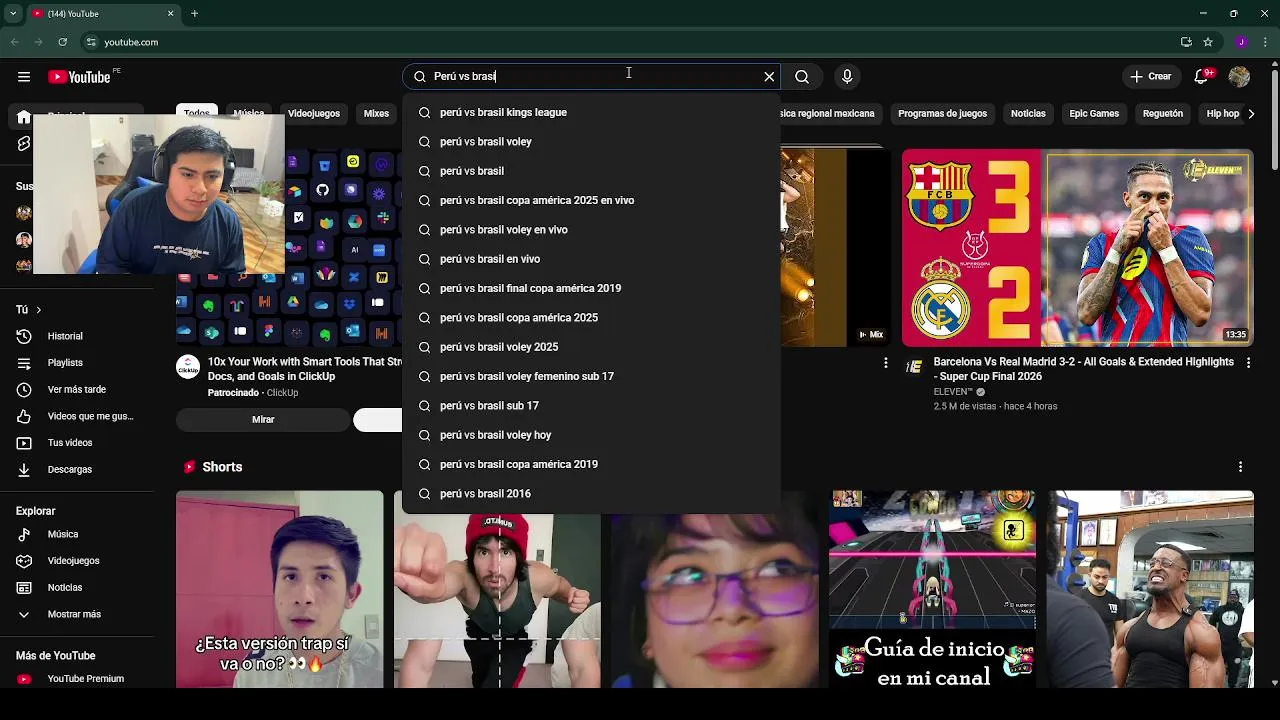This screenshot has width=1280, height=720.
Task: Open ClickUp ad title link
Action: pyautogui.click(x=305, y=369)
